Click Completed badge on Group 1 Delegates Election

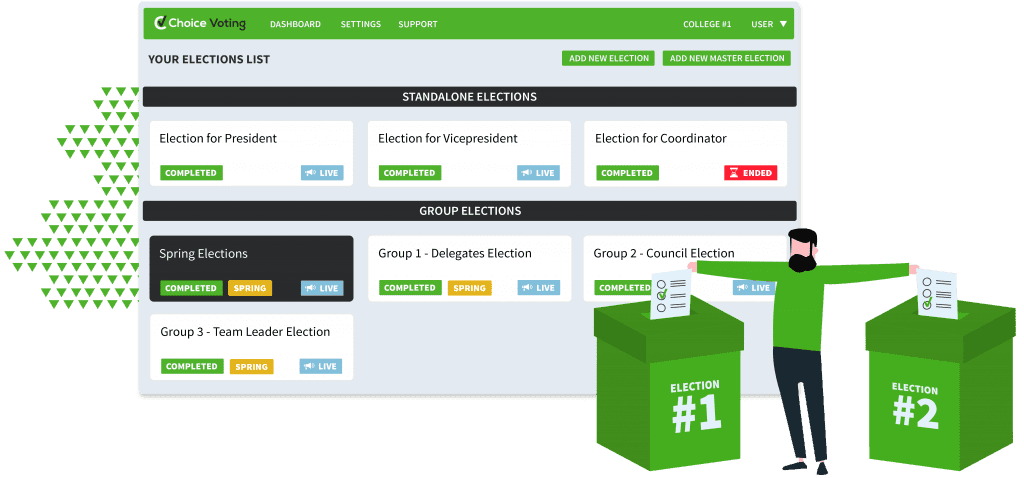[x=409, y=288]
